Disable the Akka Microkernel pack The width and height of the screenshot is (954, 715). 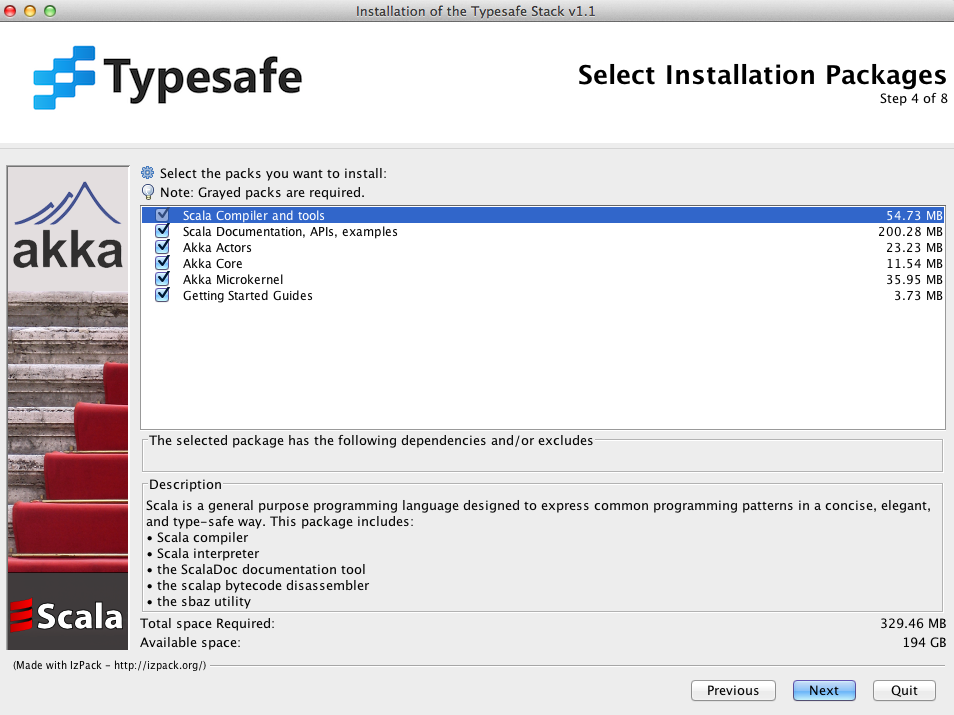coord(162,279)
